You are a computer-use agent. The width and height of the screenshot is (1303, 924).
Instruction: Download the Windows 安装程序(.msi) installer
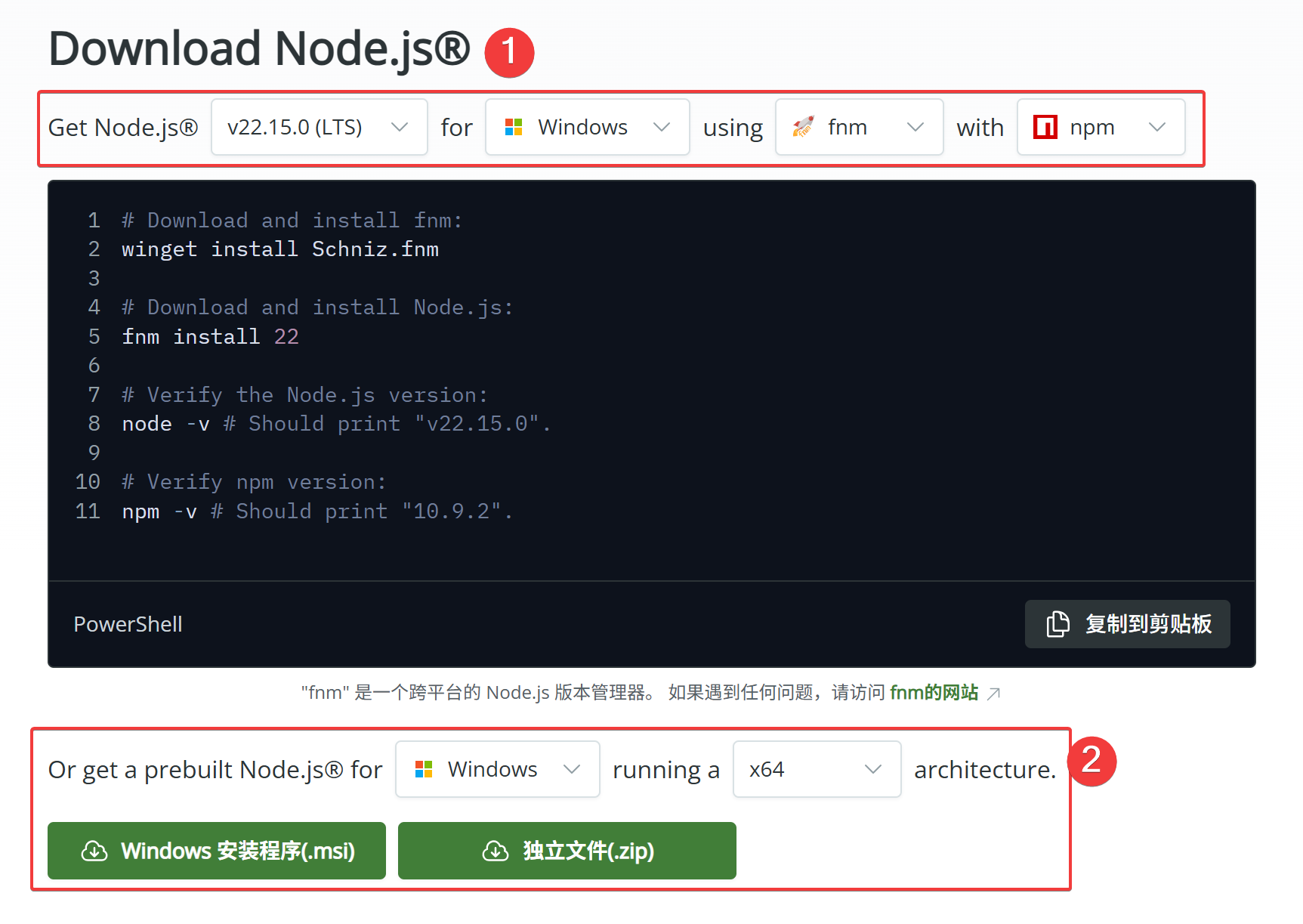click(217, 851)
